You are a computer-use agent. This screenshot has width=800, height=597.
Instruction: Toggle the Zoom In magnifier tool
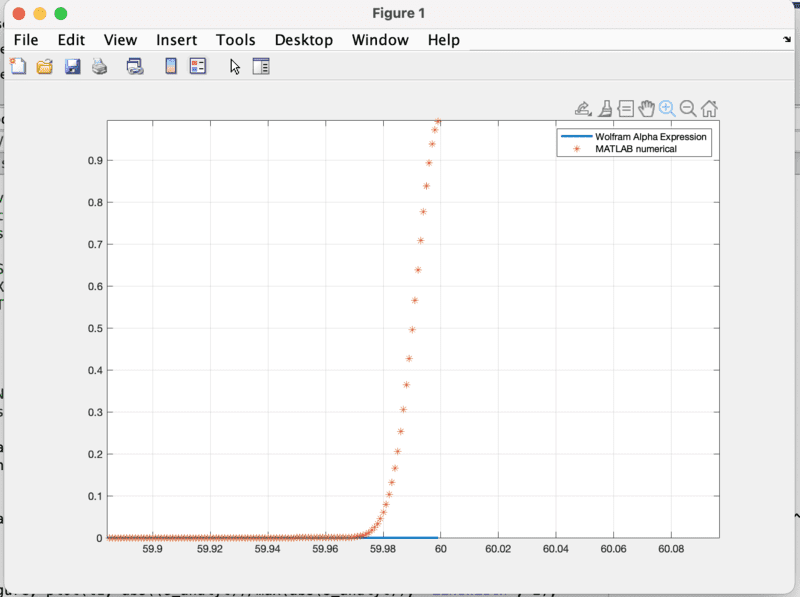click(x=667, y=109)
